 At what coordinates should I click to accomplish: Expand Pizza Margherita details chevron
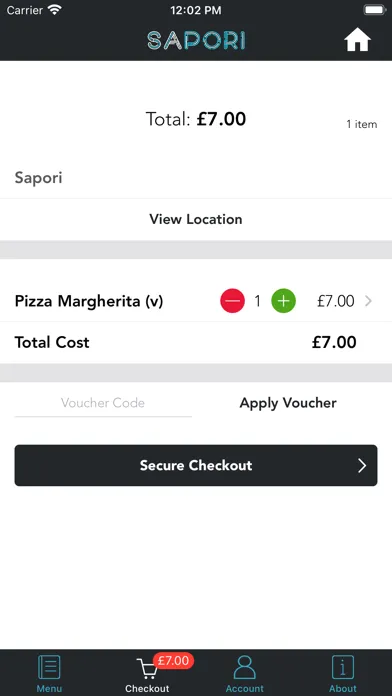(x=368, y=301)
